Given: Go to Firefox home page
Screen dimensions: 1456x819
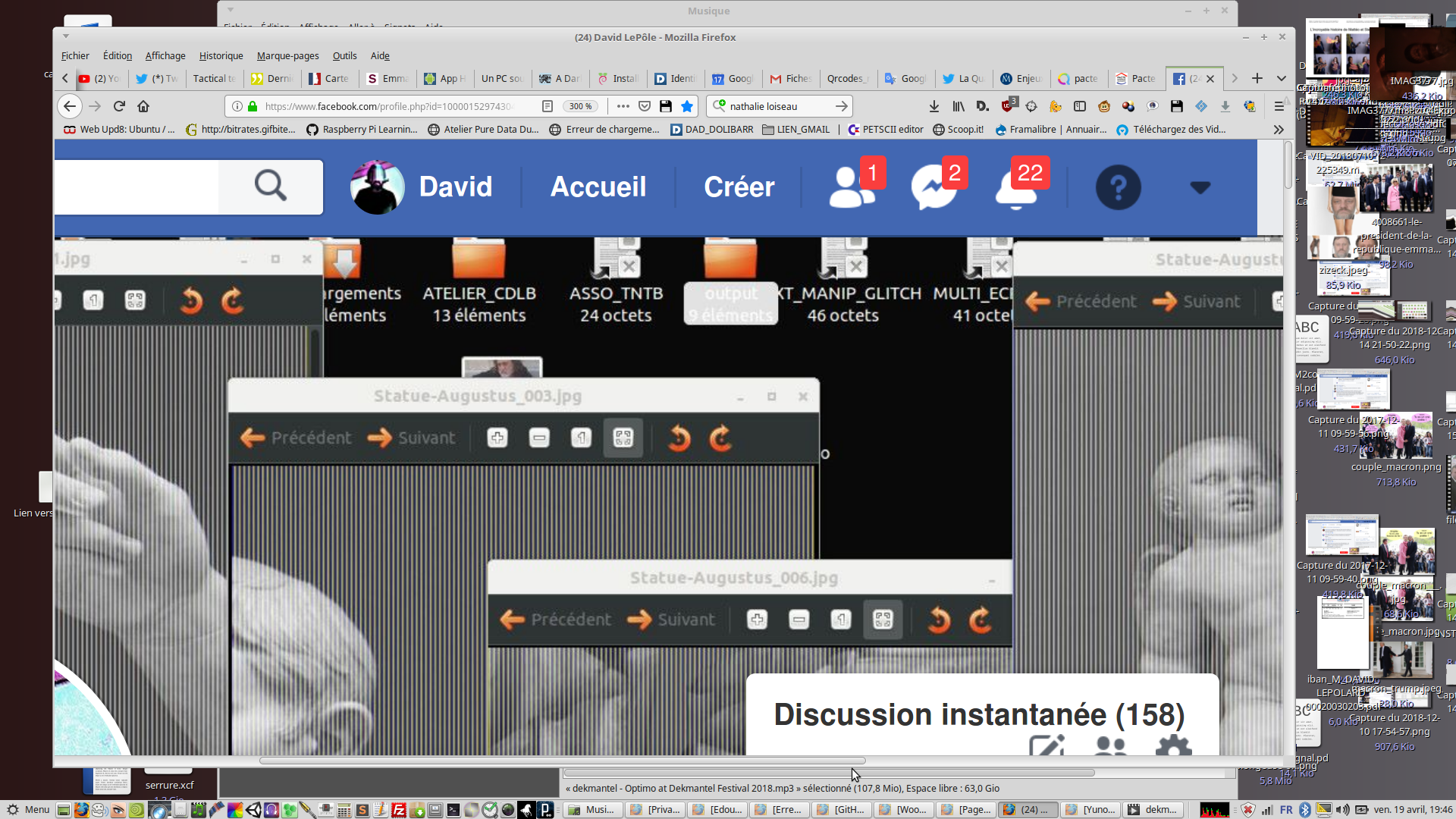Looking at the screenshot, I should 143,106.
